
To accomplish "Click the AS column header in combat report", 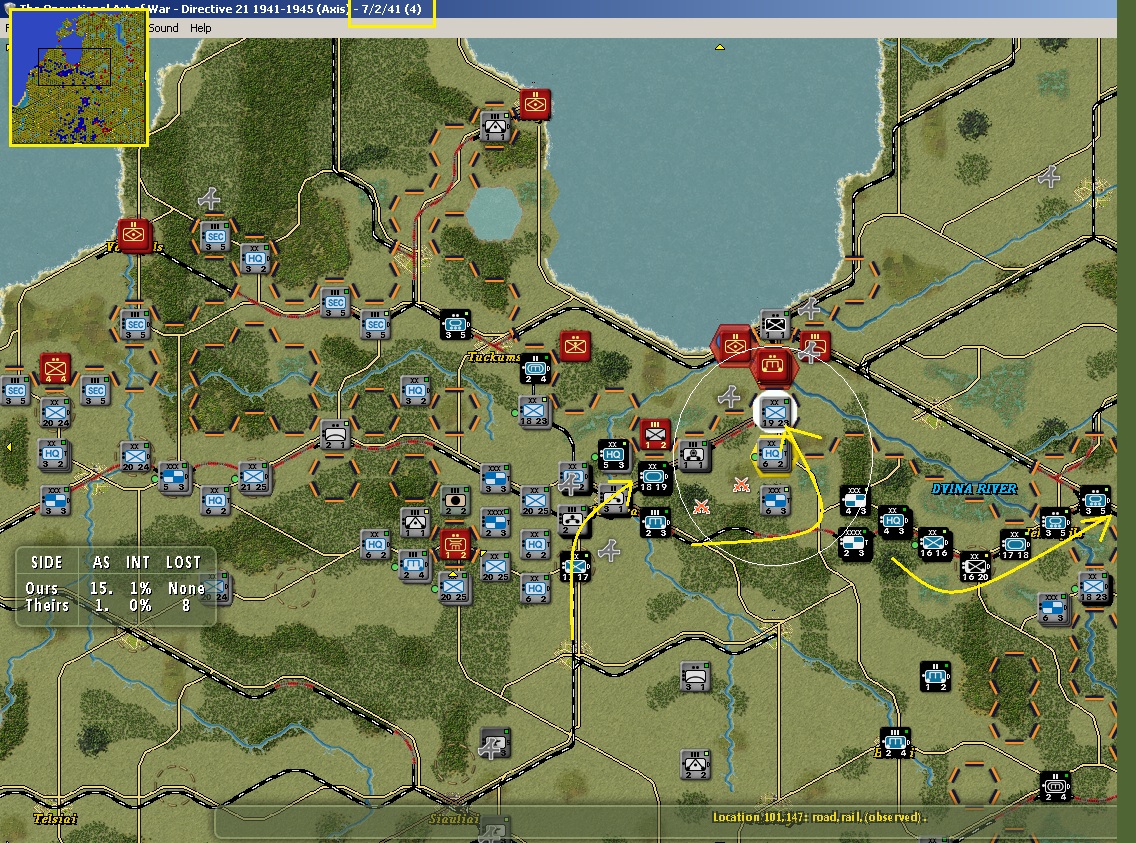I will (101, 563).
